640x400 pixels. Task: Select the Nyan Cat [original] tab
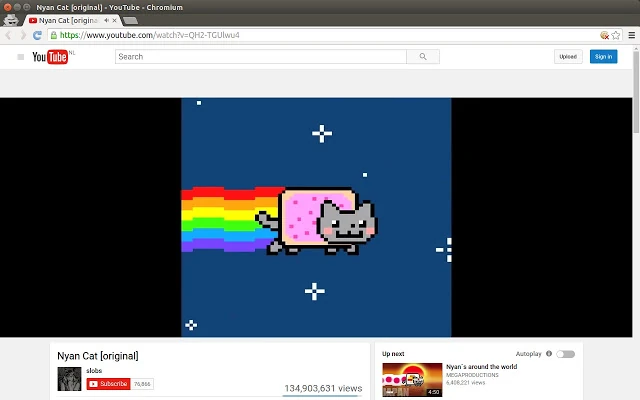coord(68,20)
